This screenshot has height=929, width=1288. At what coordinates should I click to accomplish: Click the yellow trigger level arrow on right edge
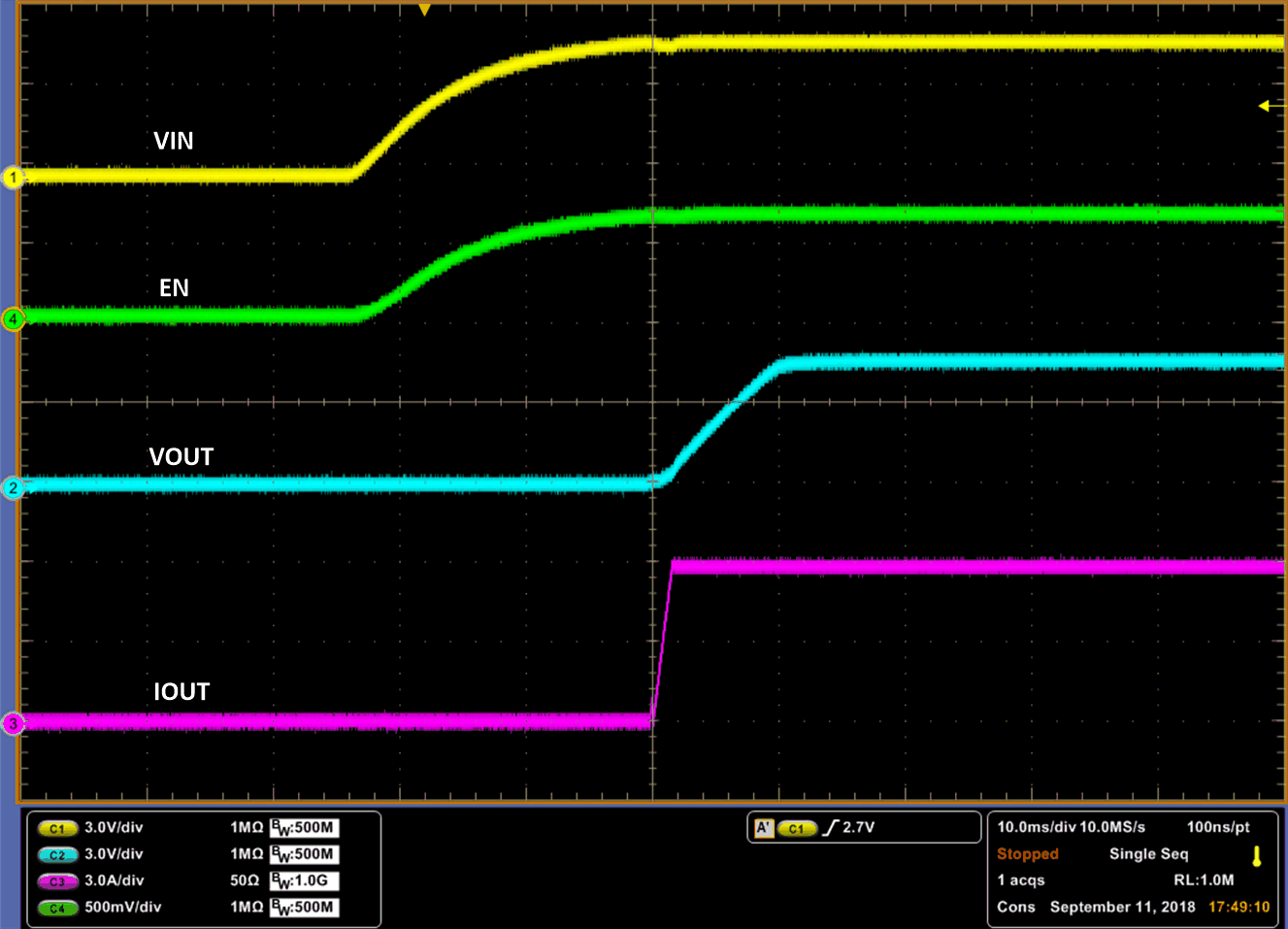tap(1265, 106)
